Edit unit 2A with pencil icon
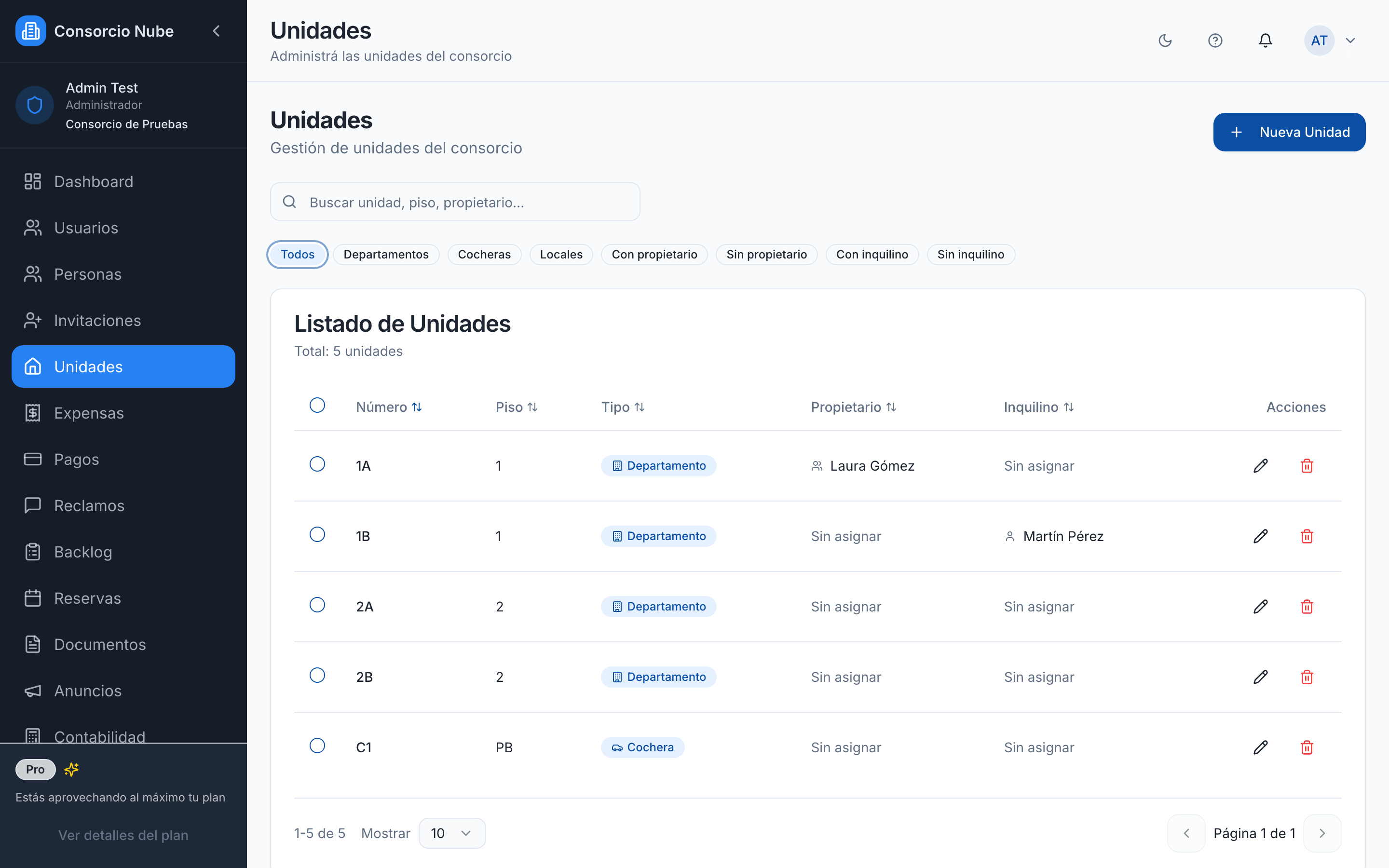This screenshot has width=1389, height=868. 1260,606
